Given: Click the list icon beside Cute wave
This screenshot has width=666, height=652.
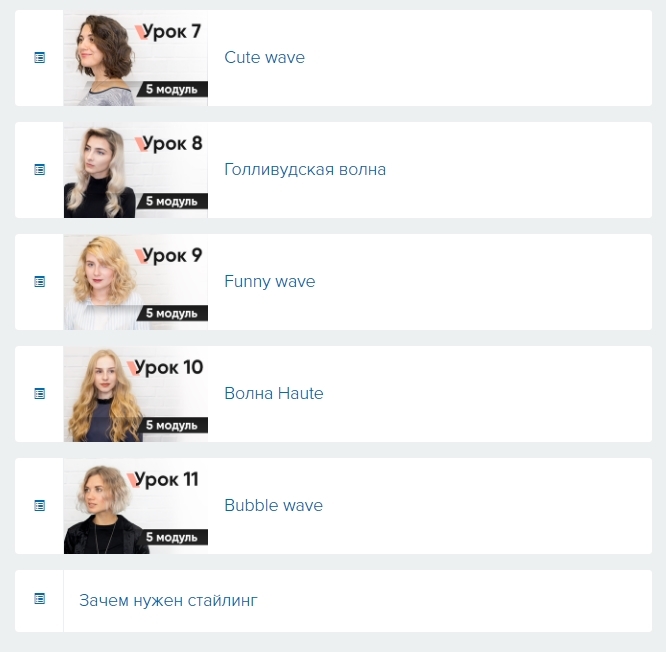Looking at the screenshot, I should [x=40, y=57].
